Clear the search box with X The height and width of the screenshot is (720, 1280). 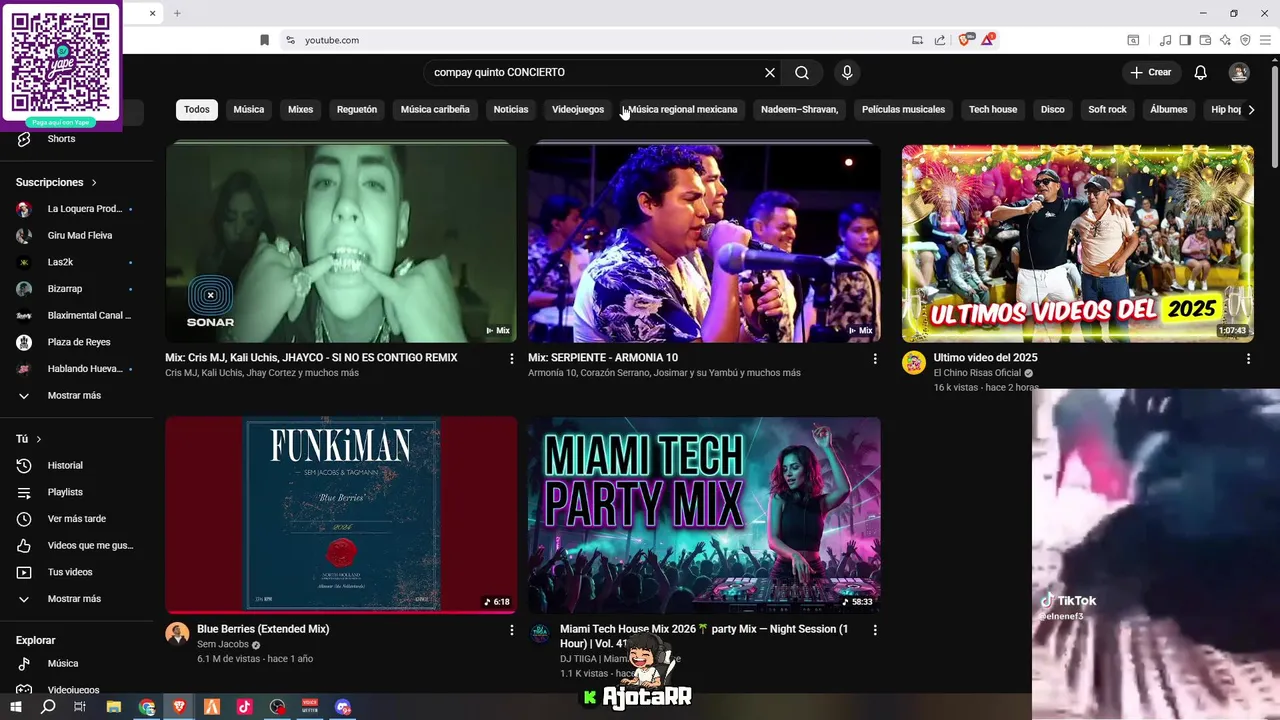tap(770, 73)
